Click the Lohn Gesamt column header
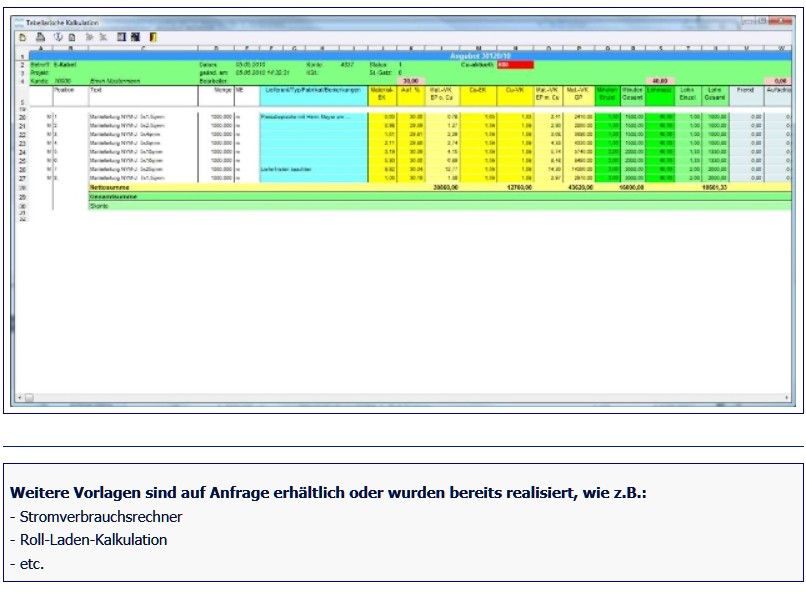806x596 pixels. (715, 93)
